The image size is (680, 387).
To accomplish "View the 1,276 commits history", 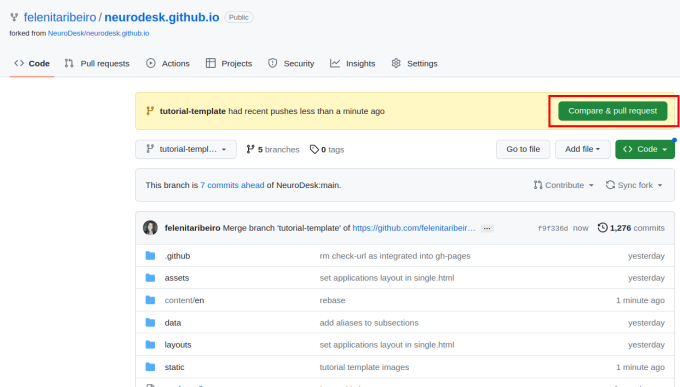I will point(631,228).
